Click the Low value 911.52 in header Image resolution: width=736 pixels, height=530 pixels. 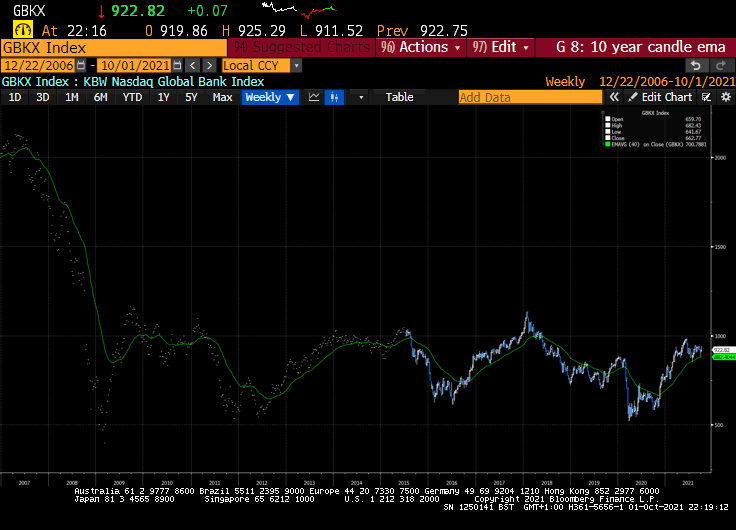[339, 31]
